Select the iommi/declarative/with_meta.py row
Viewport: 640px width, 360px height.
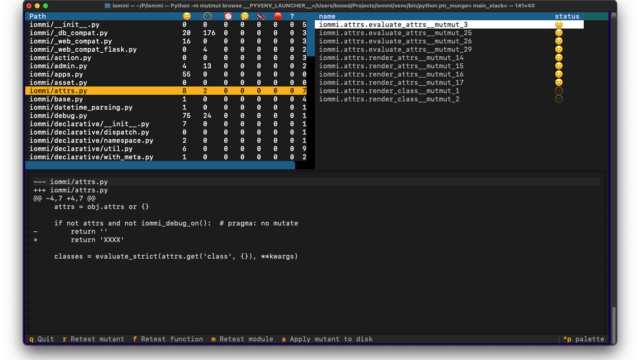click(x=166, y=157)
